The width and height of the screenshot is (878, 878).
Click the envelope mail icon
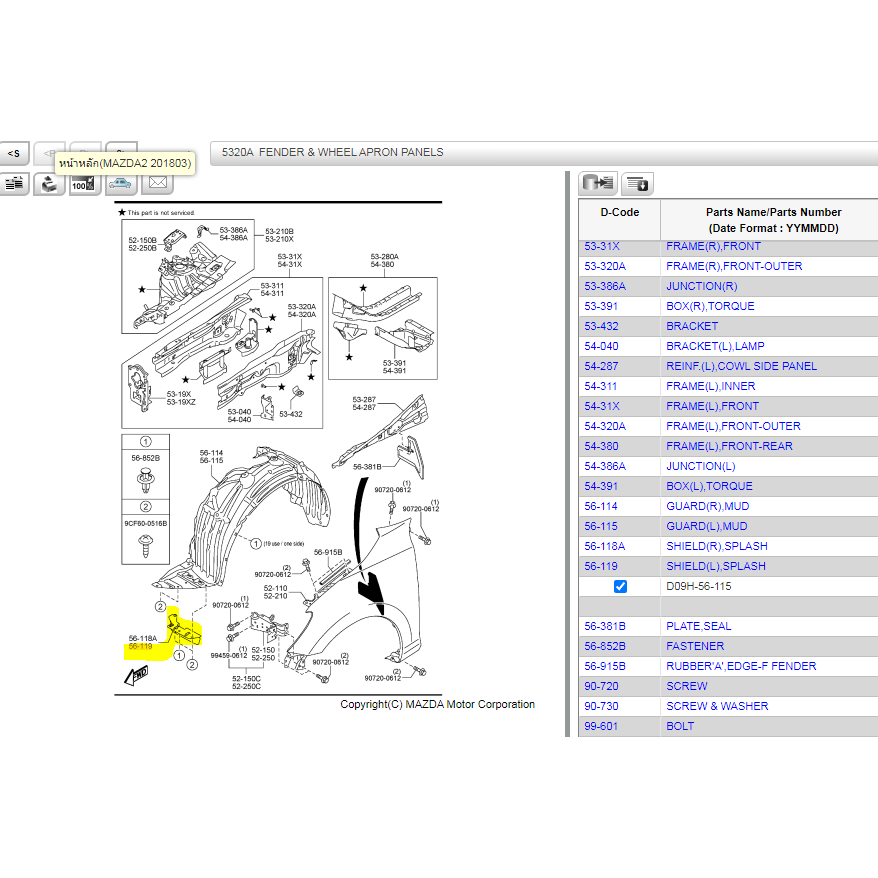pyautogui.click(x=157, y=183)
